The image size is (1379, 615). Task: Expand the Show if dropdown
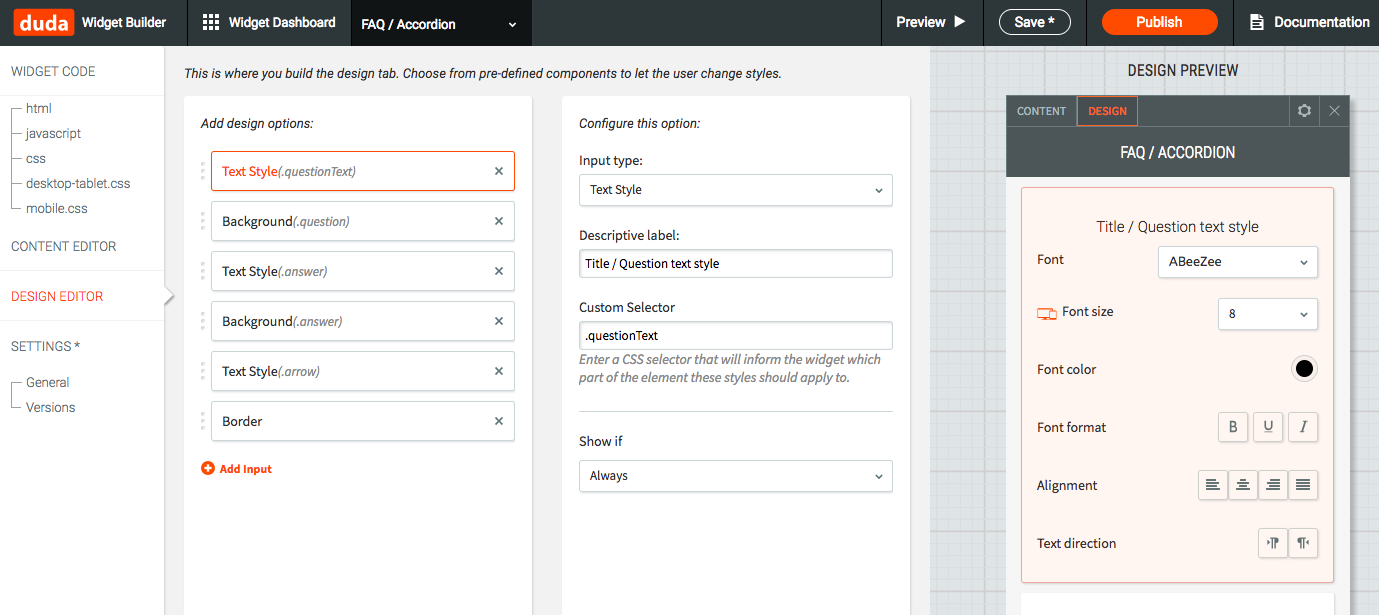pyautogui.click(x=735, y=476)
